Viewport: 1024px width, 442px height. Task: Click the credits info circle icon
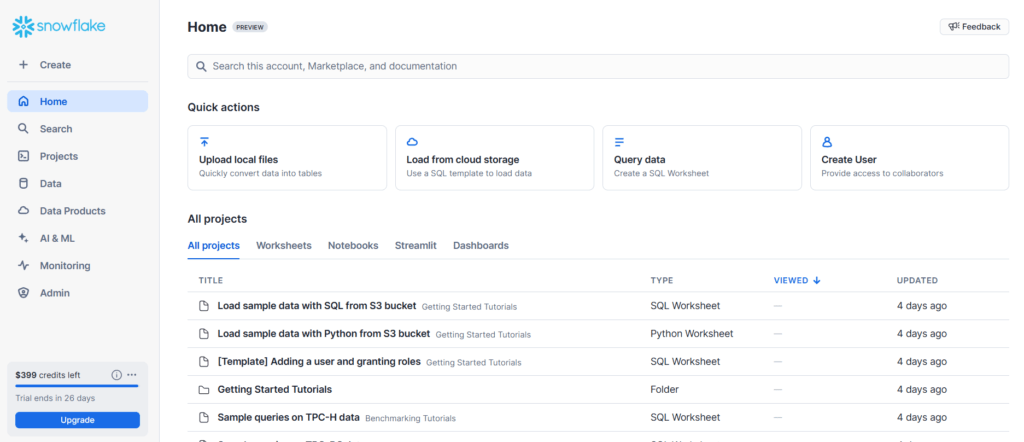coord(116,375)
